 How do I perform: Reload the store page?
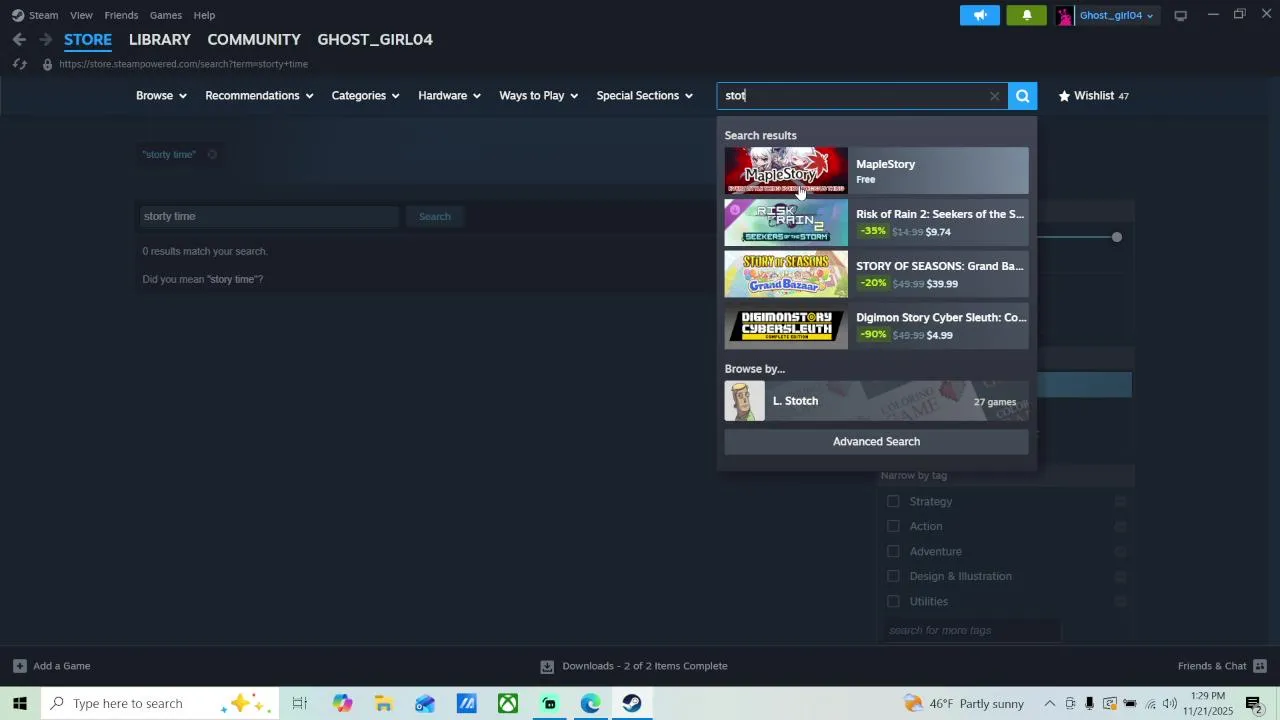pos(19,64)
